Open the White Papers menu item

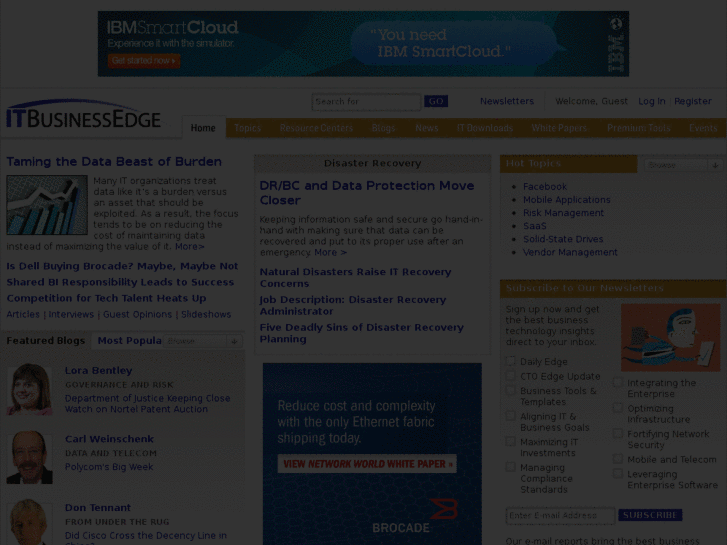[559, 128]
